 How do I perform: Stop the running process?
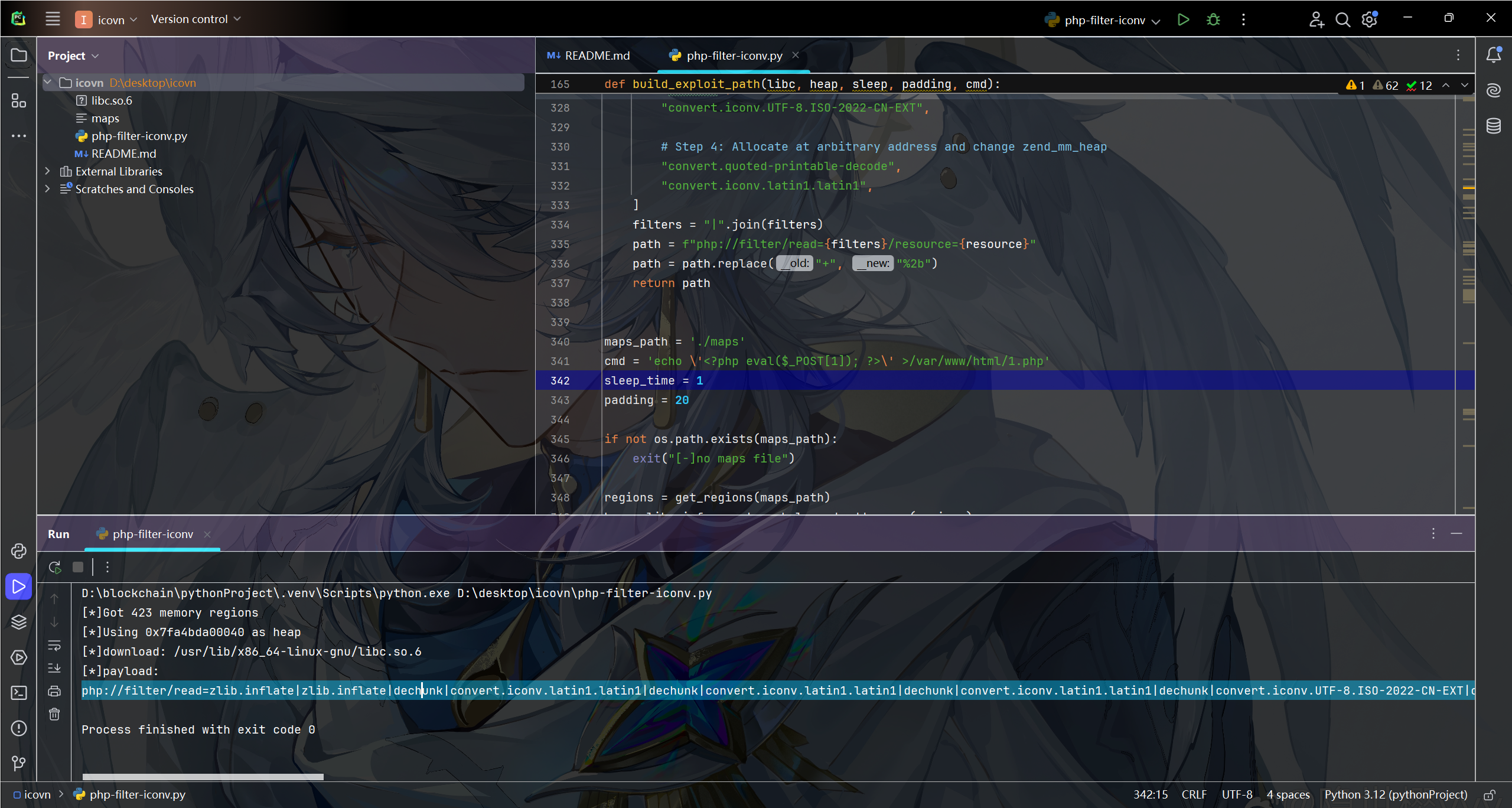coord(78,567)
